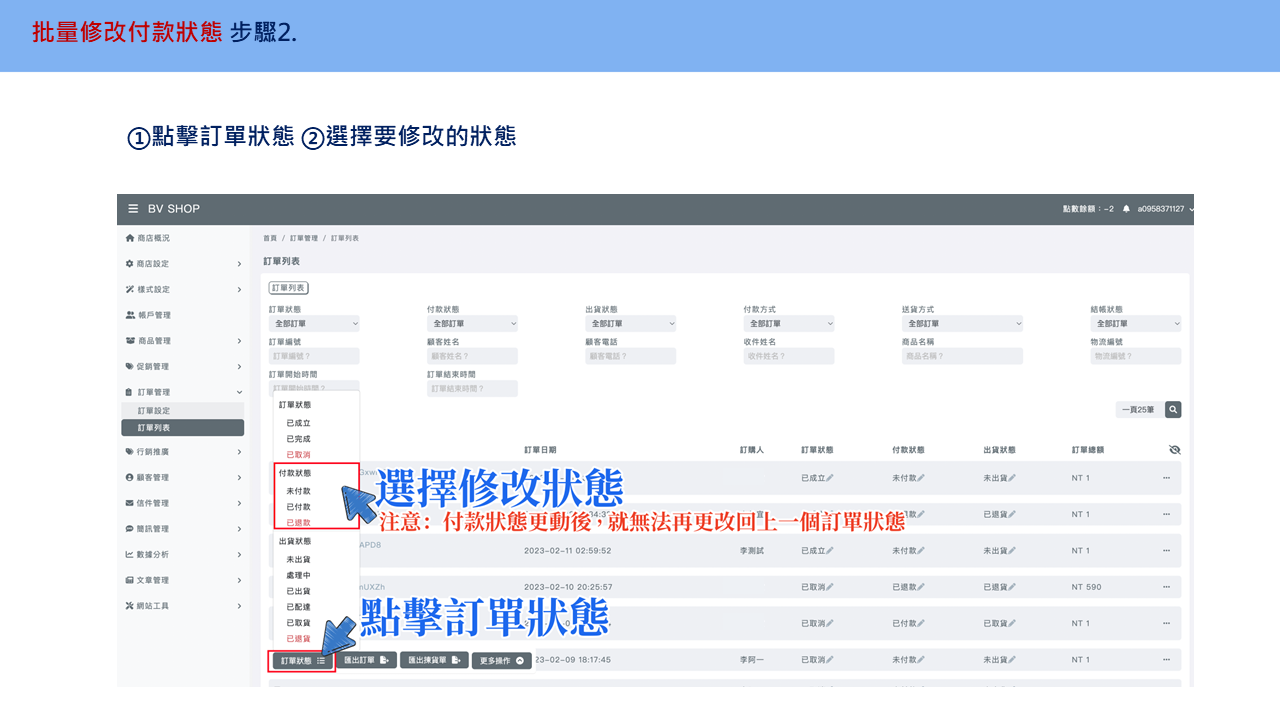Open three-dot menu of the 李測試 row

1166,551
